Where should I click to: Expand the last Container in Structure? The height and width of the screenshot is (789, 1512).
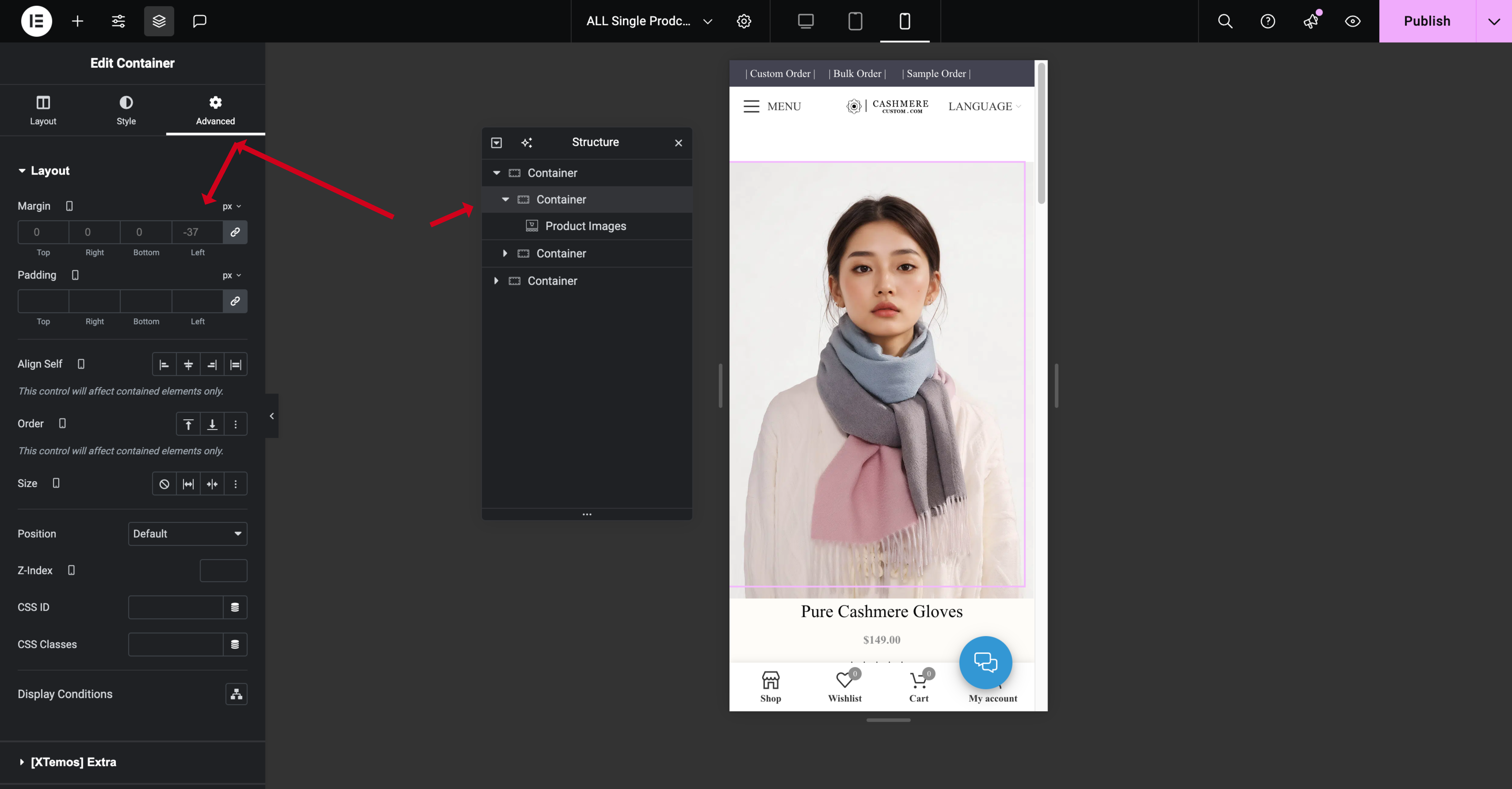[497, 281]
